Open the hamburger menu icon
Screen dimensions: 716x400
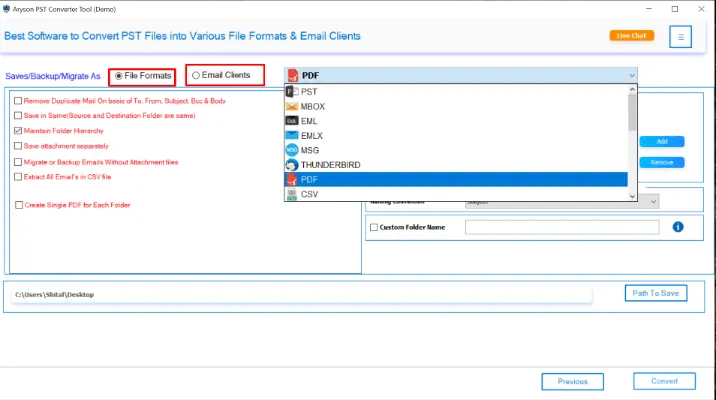pos(680,37)
